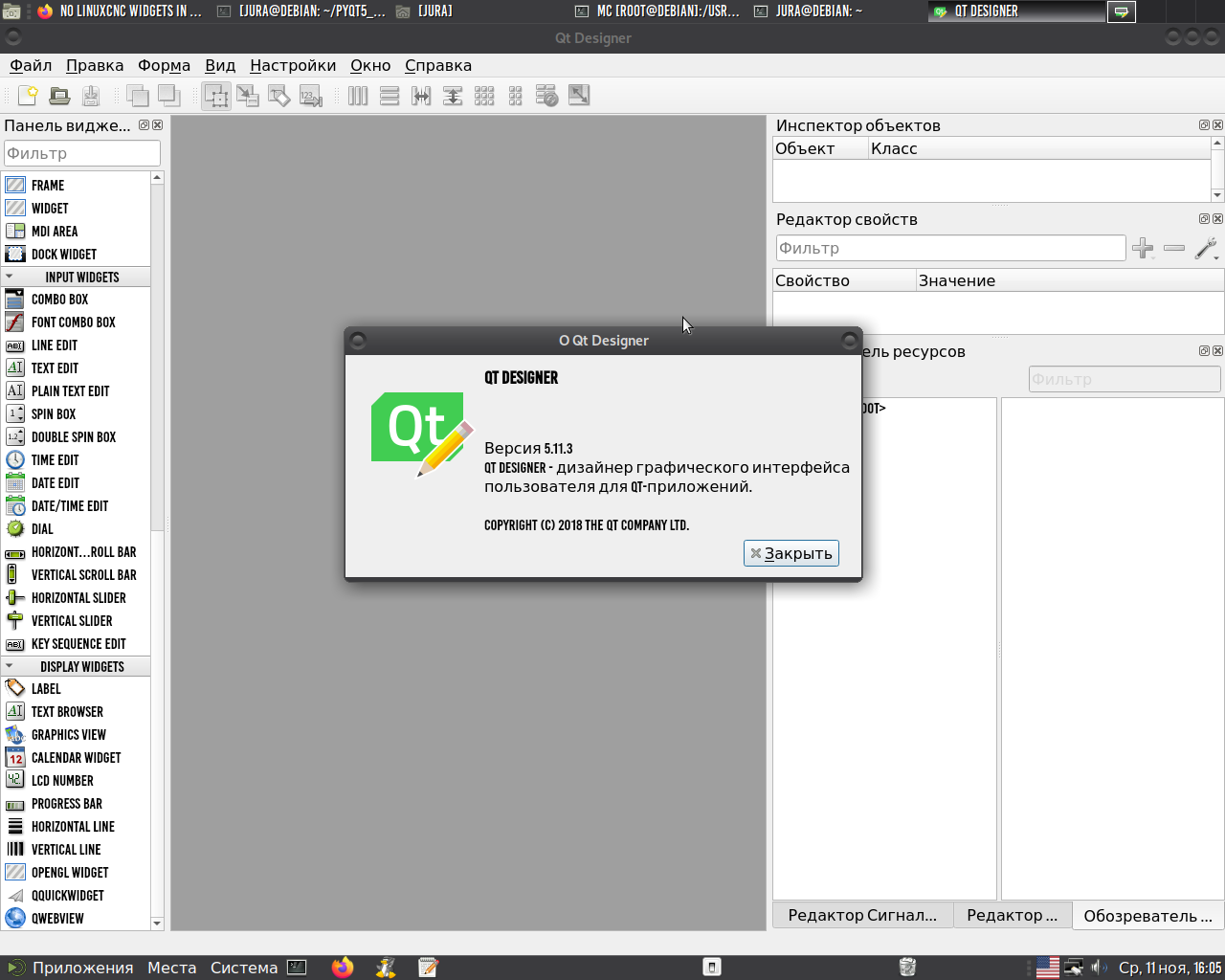Open the Приложения menu in the panel
Screen dimensions: 1225x980
click(71, 968)
